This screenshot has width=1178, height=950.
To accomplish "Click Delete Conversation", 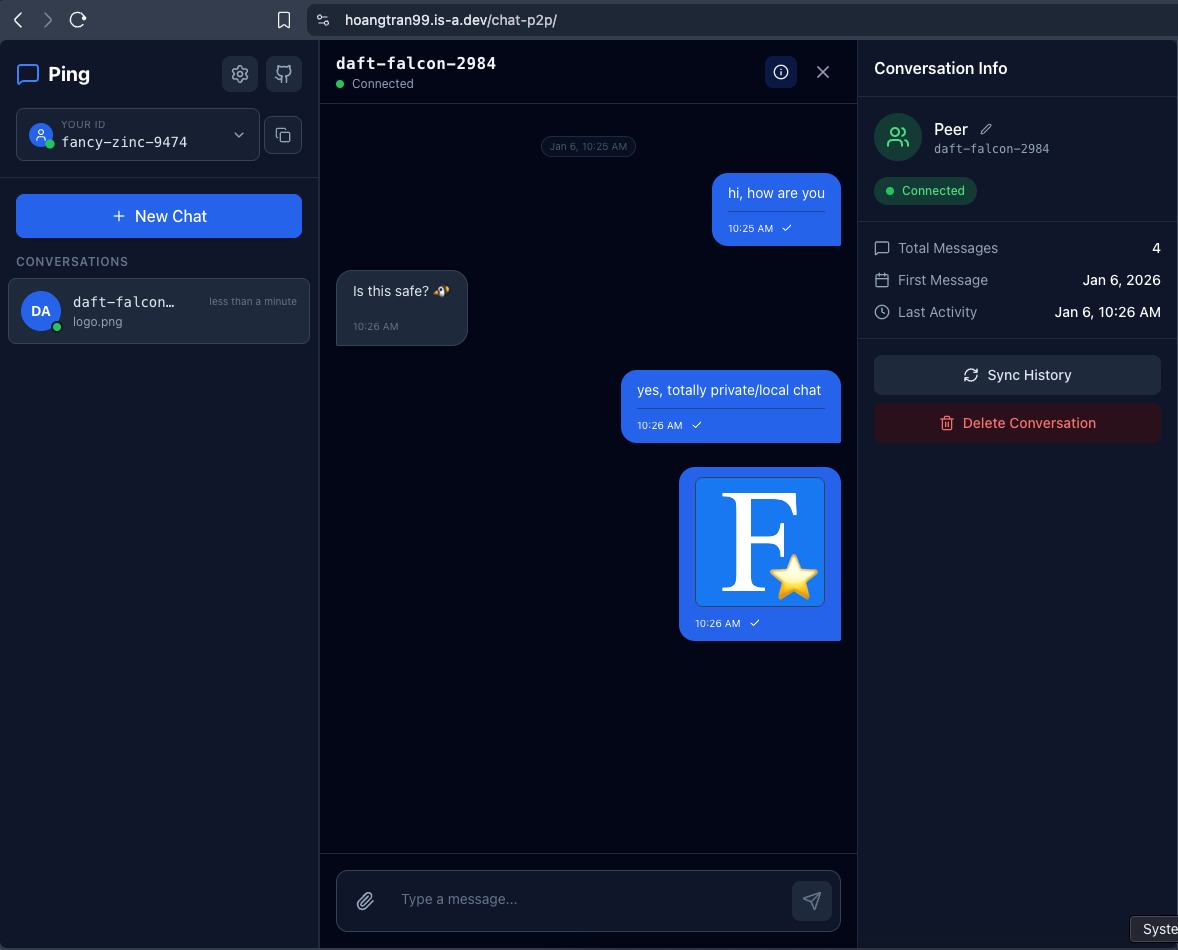I will point(1016,423).
